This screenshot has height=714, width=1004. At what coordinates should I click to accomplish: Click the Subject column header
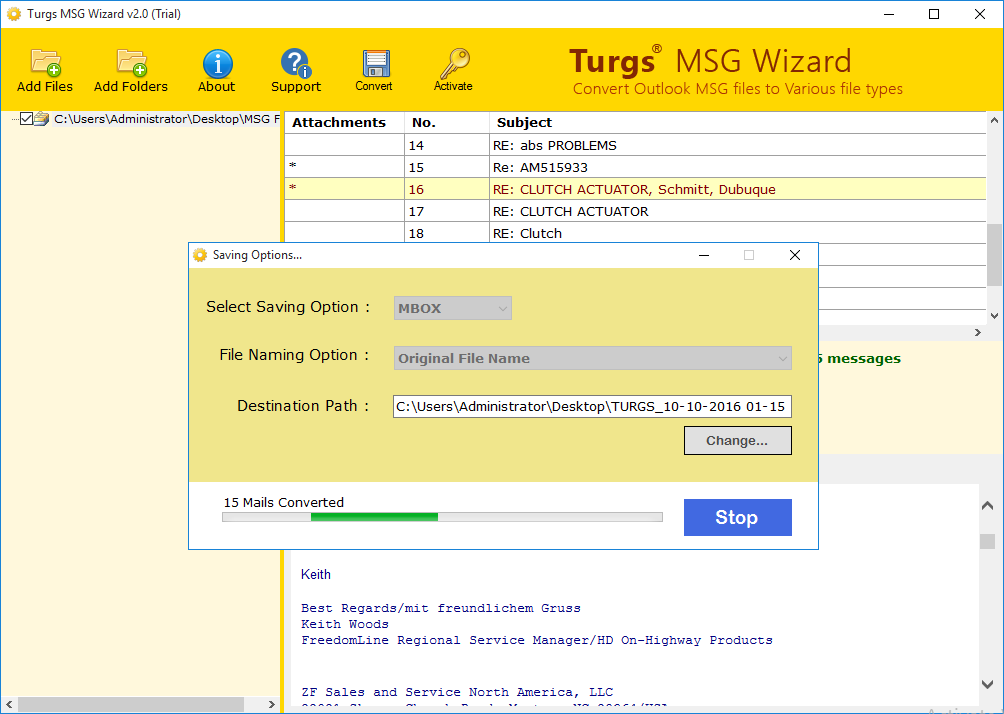tap(738, 122)
